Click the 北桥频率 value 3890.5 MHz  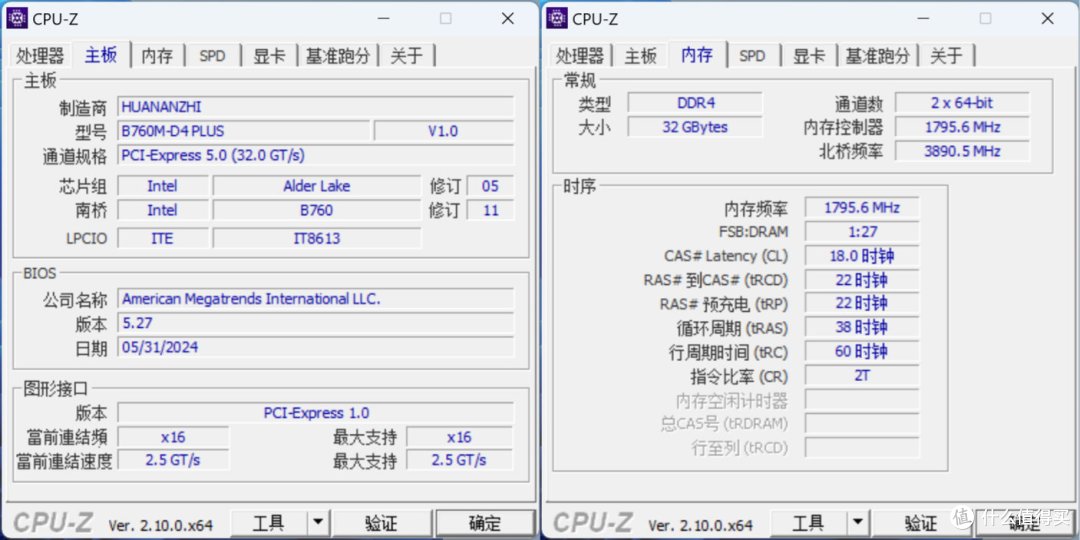click(962, 152)
